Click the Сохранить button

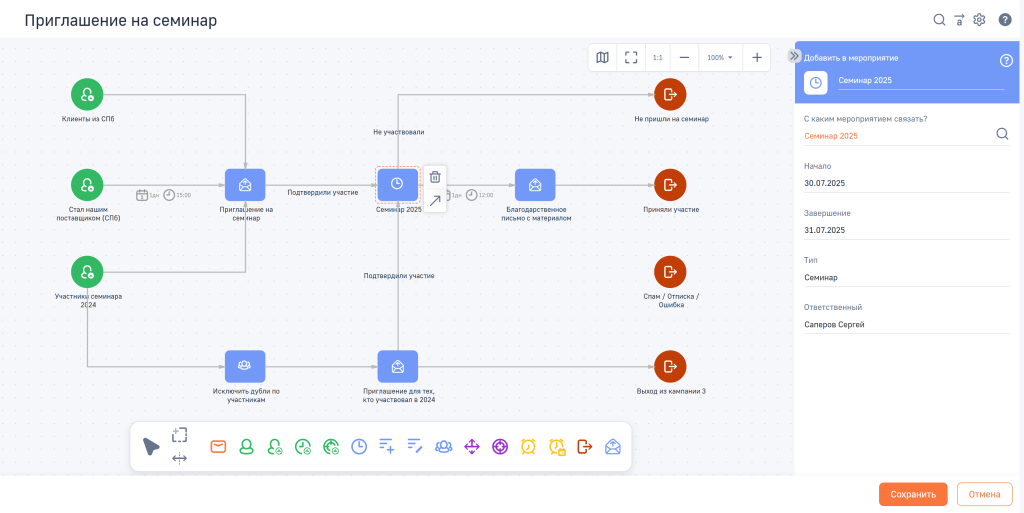[913, 494]
